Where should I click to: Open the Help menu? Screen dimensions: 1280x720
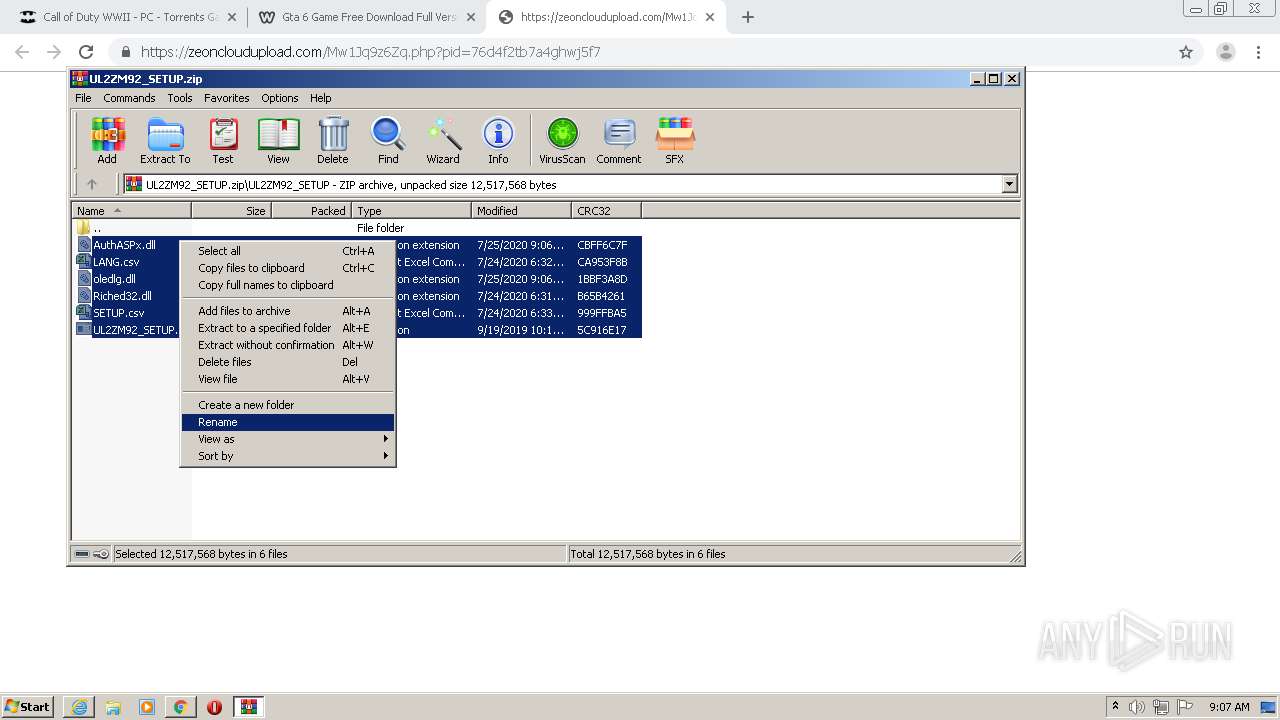coord(320,98)
